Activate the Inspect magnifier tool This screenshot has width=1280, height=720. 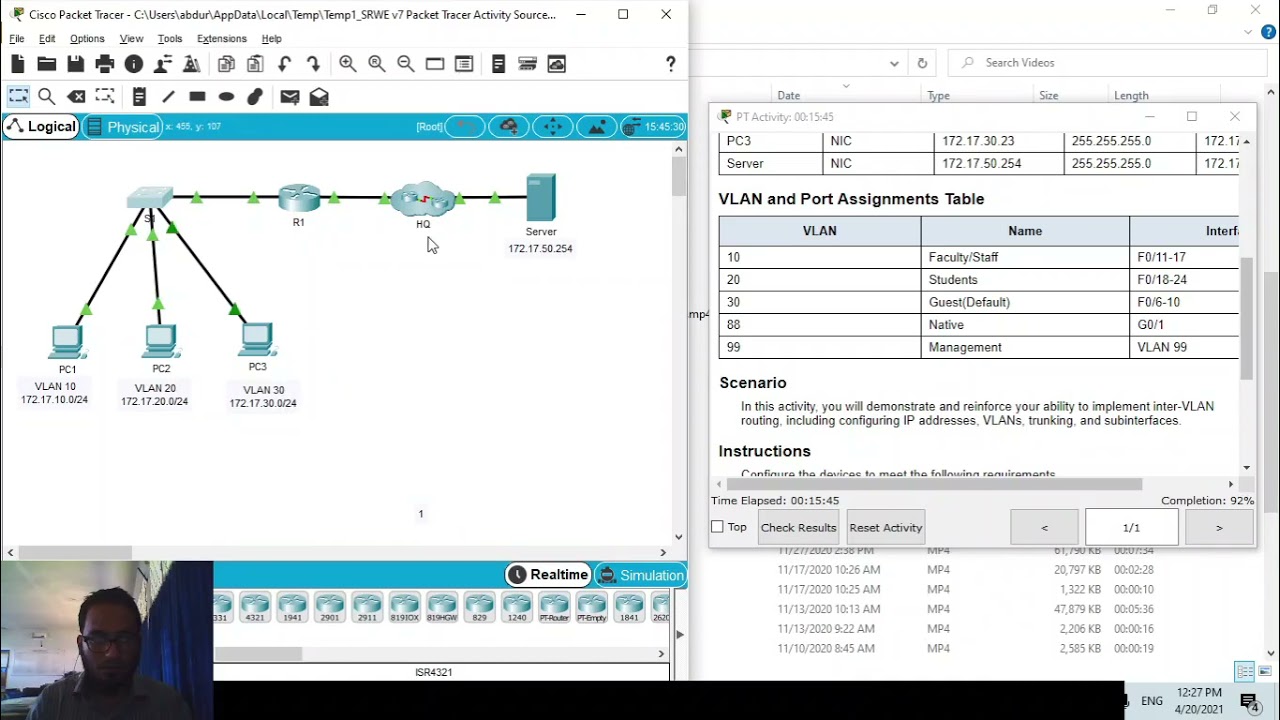coord(47,97)
